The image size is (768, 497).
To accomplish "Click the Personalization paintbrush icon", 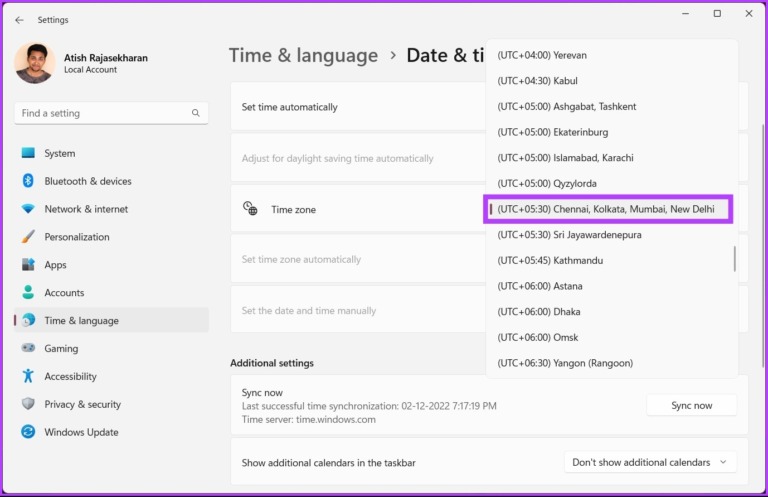I will pyautogui.click(x=28, y=237).
